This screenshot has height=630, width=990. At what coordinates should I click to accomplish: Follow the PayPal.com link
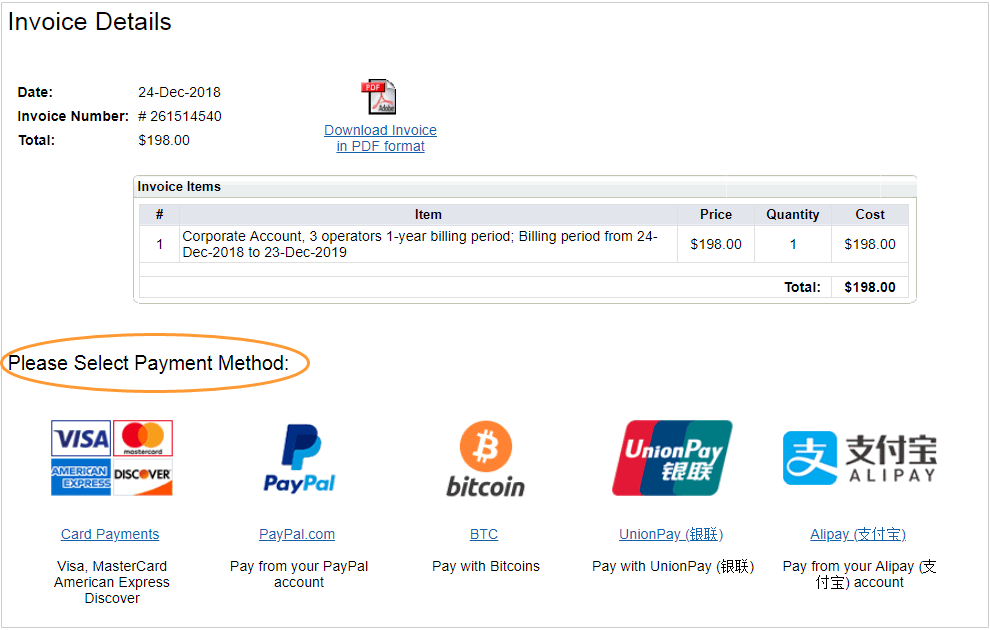point(297,534)
